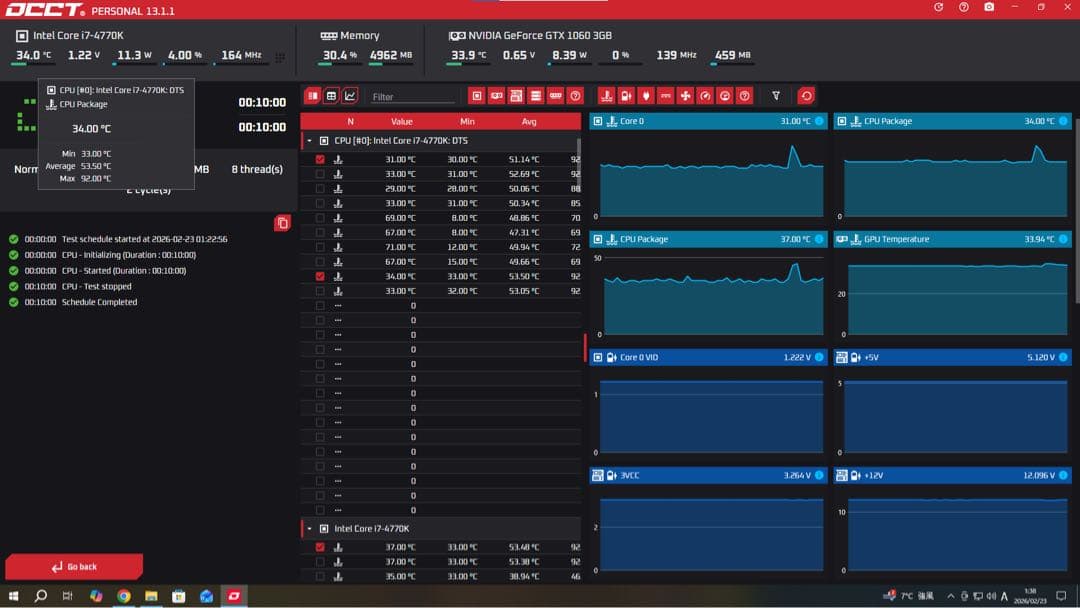Toggle usage meter sensor type filter
The height and width of the screenshot is (608, 1080).
pos(725,96)
